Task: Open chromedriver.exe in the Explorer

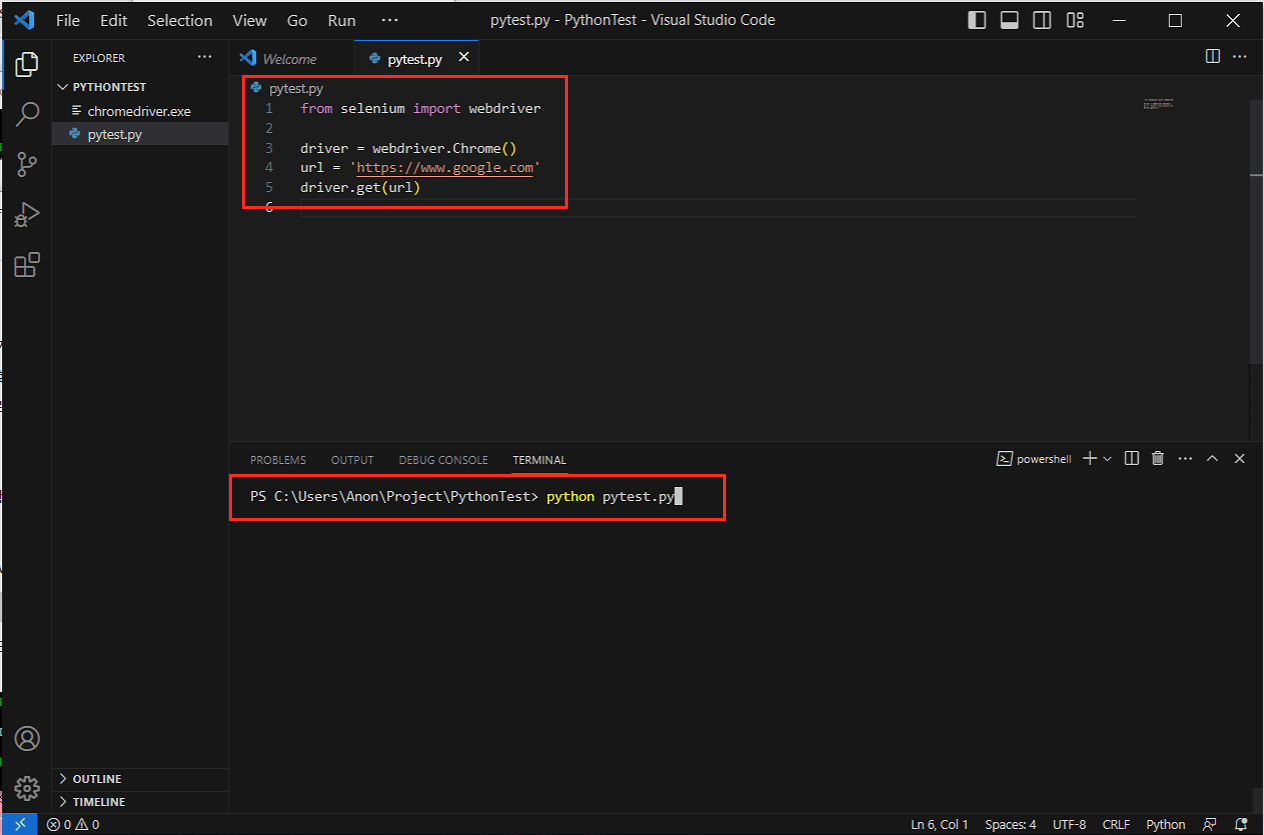Action: pos(138,111)
